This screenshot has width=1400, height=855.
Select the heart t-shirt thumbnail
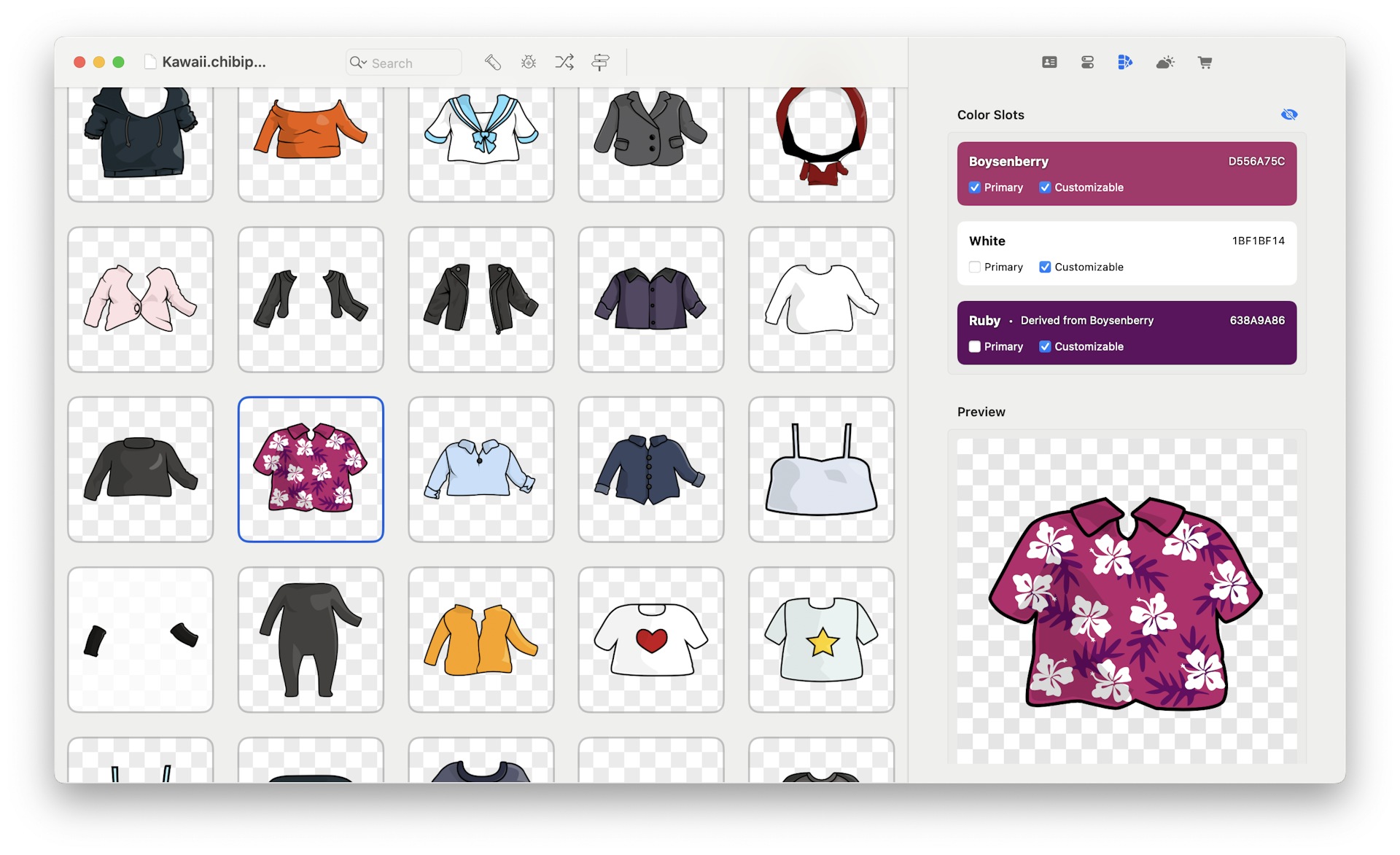(x=650, y=639)
